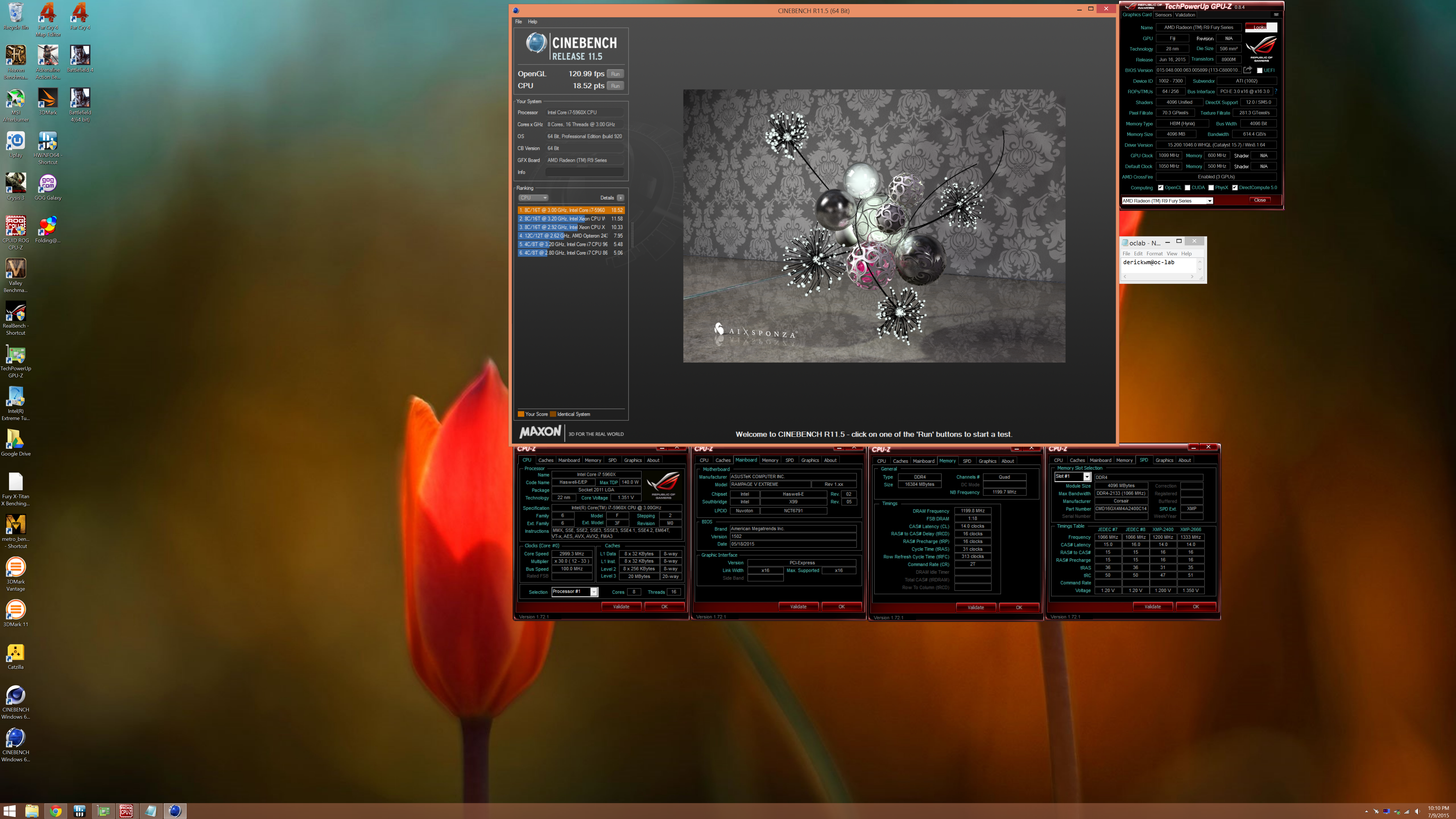Screen dimensions: 1456x819
Task: Click the text area in oclab Notepad
Action: (1159, 266)
